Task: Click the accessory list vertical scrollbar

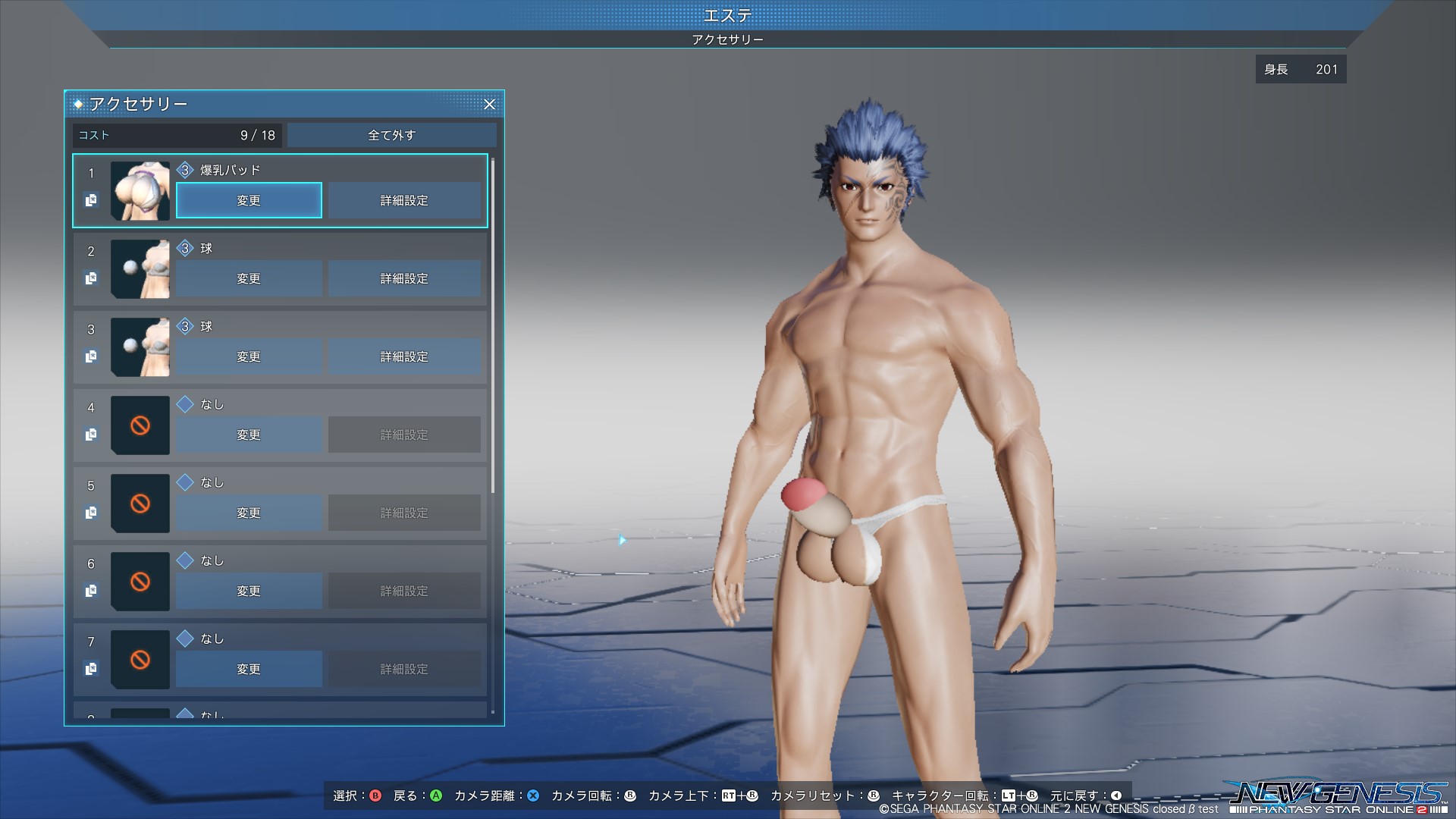Action: pos(493,326)
